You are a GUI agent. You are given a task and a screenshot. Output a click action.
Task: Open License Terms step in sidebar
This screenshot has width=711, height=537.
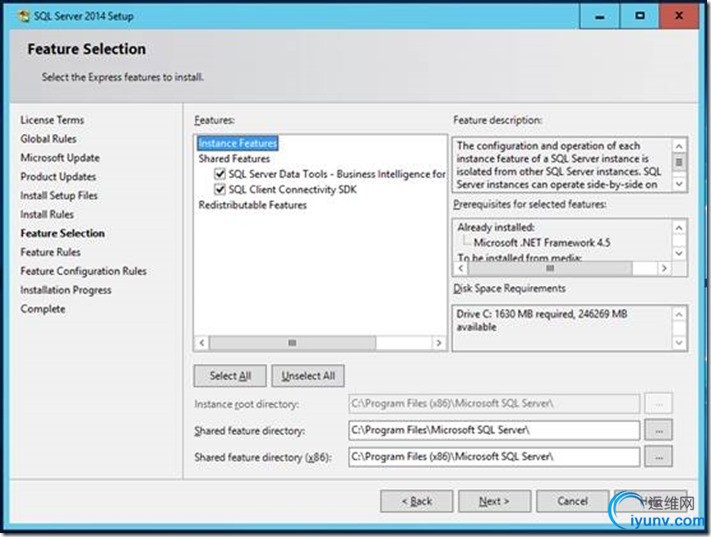(52, 120)
